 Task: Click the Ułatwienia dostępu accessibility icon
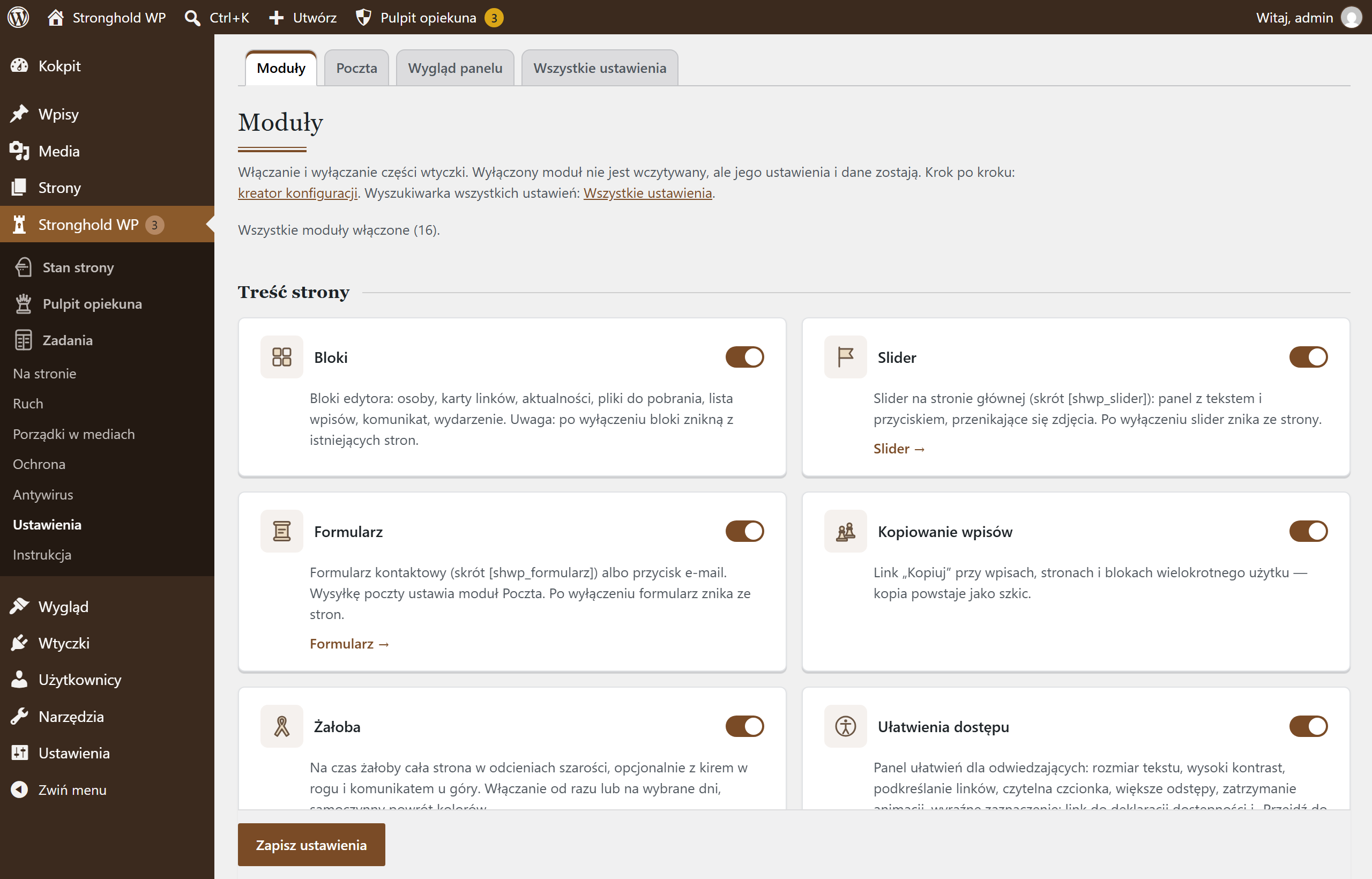(846, 726)
